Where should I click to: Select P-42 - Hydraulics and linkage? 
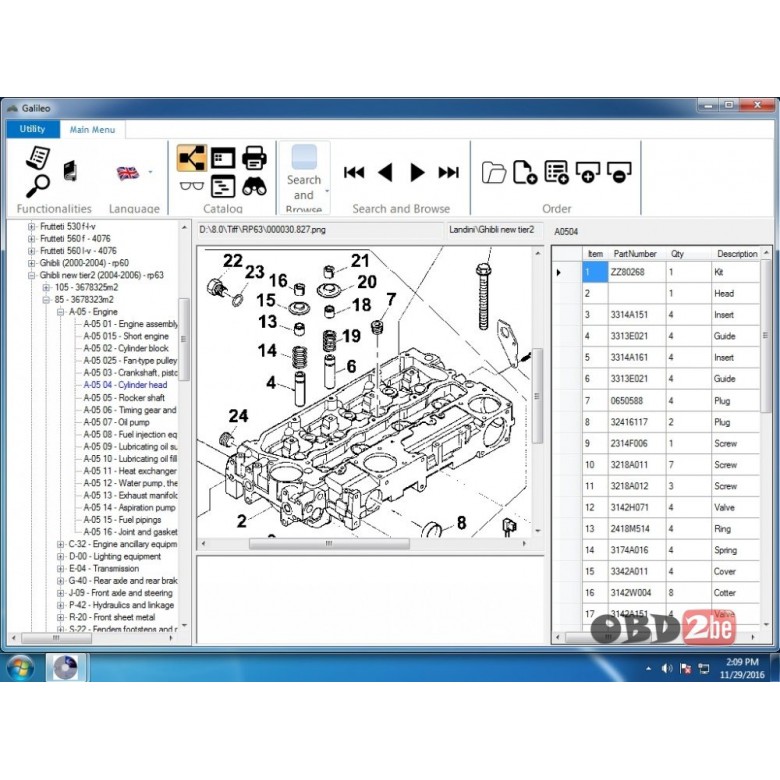click(x=121, y=605)
